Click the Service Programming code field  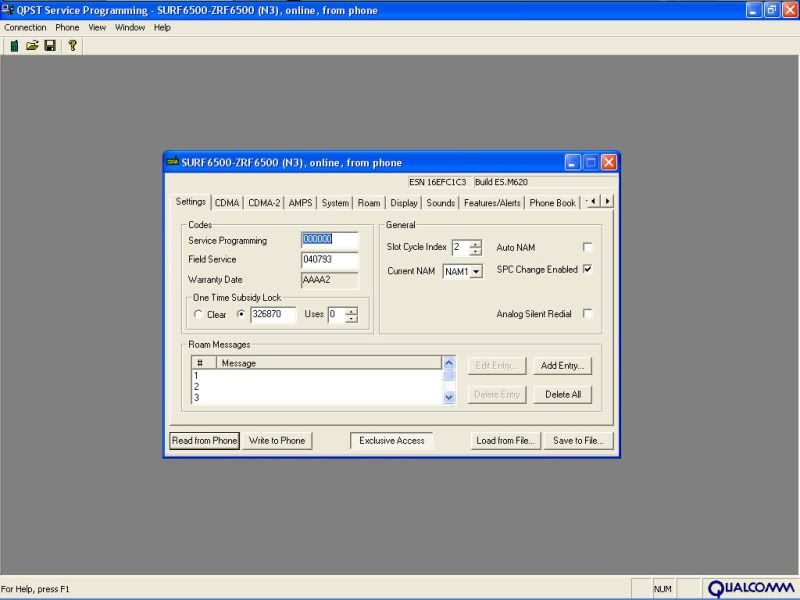click(330, 239)
